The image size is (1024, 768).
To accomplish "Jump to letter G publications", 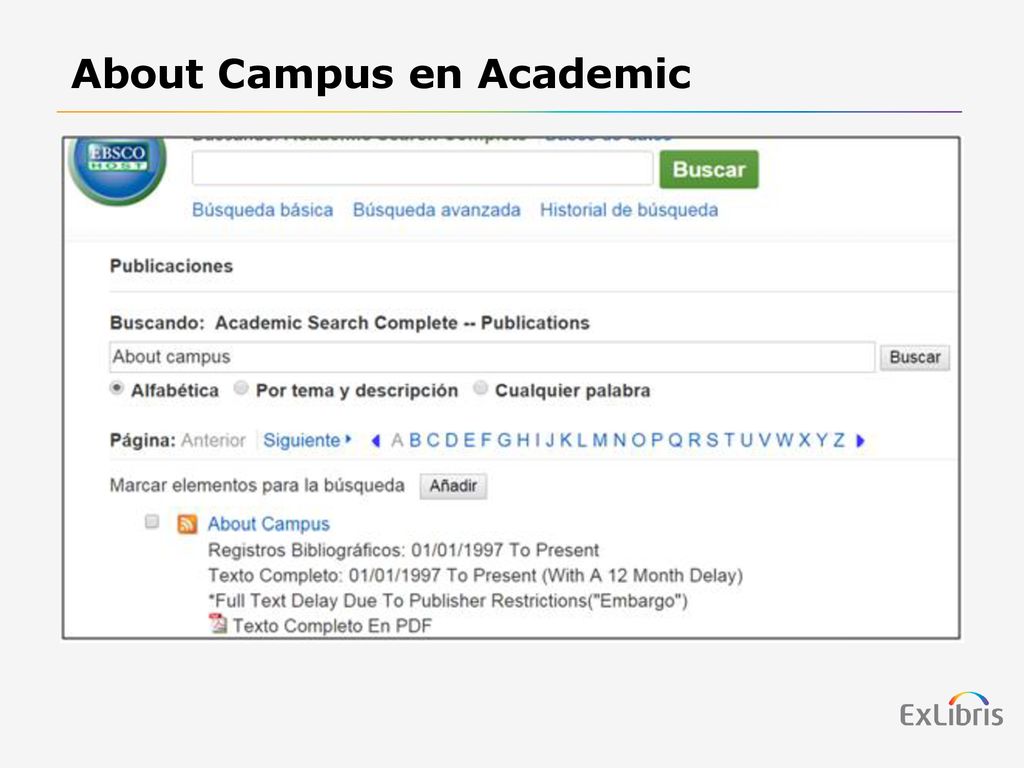I will click(x=504, y=441).
